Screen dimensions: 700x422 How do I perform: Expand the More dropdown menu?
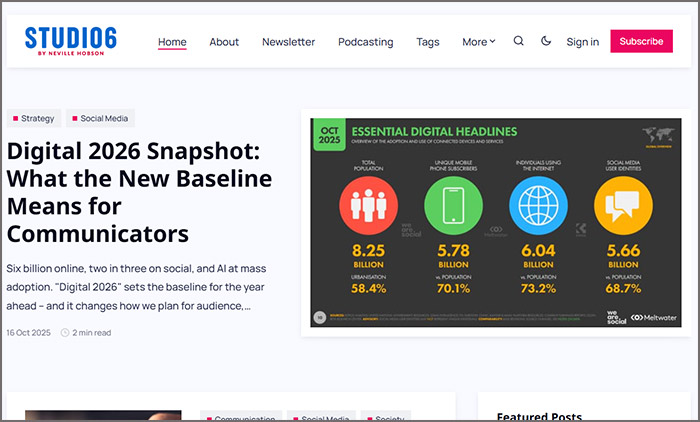tap(478, 42)
